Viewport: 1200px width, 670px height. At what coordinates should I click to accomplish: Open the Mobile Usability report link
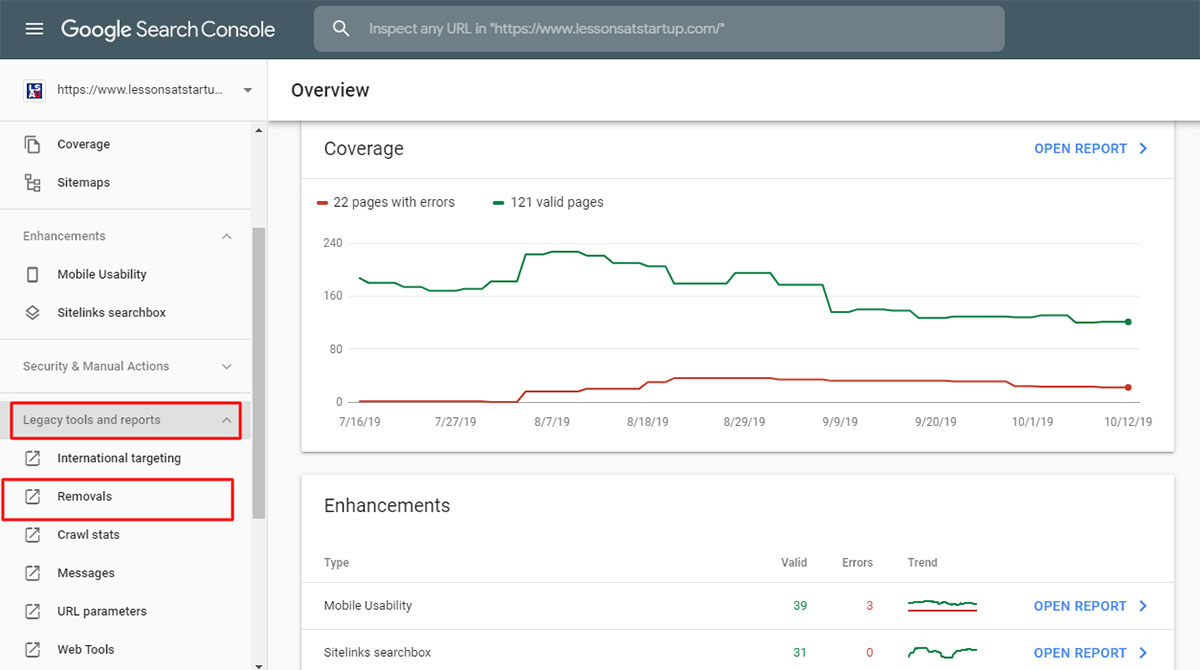[1090, 606]
